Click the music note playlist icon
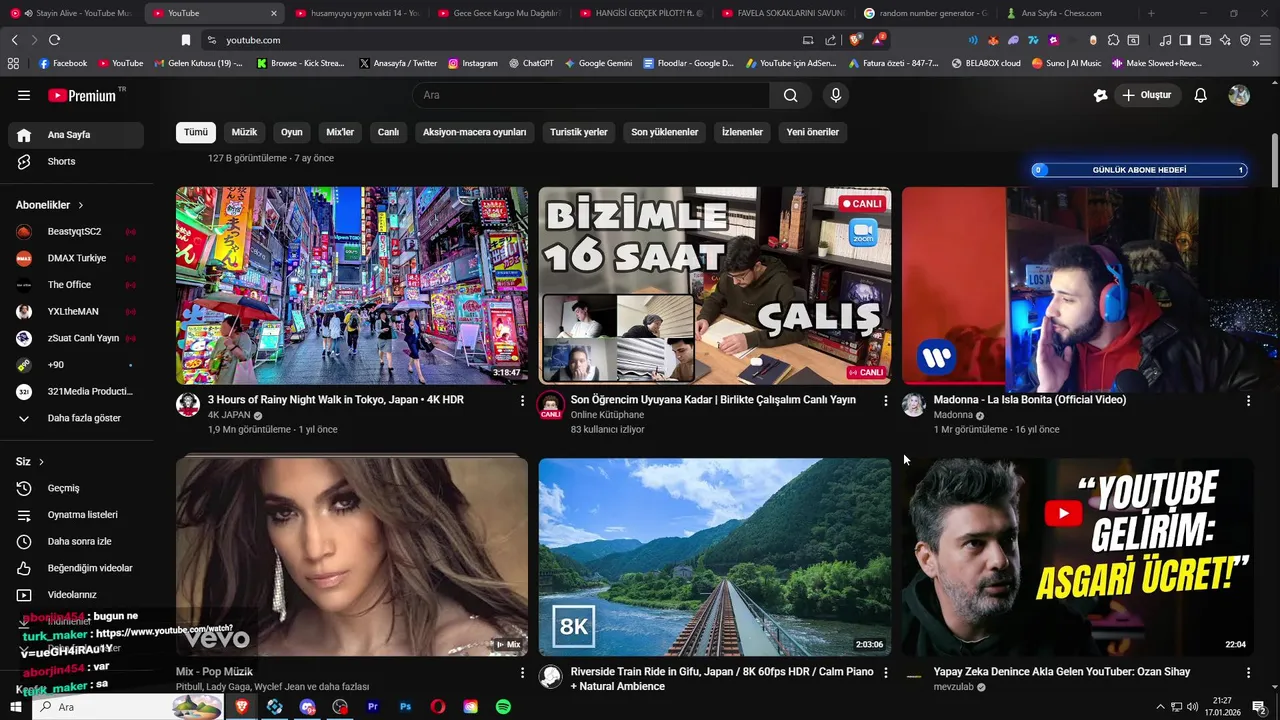The height and width of the screenshot is (720, 1280). pos(1165,40)
